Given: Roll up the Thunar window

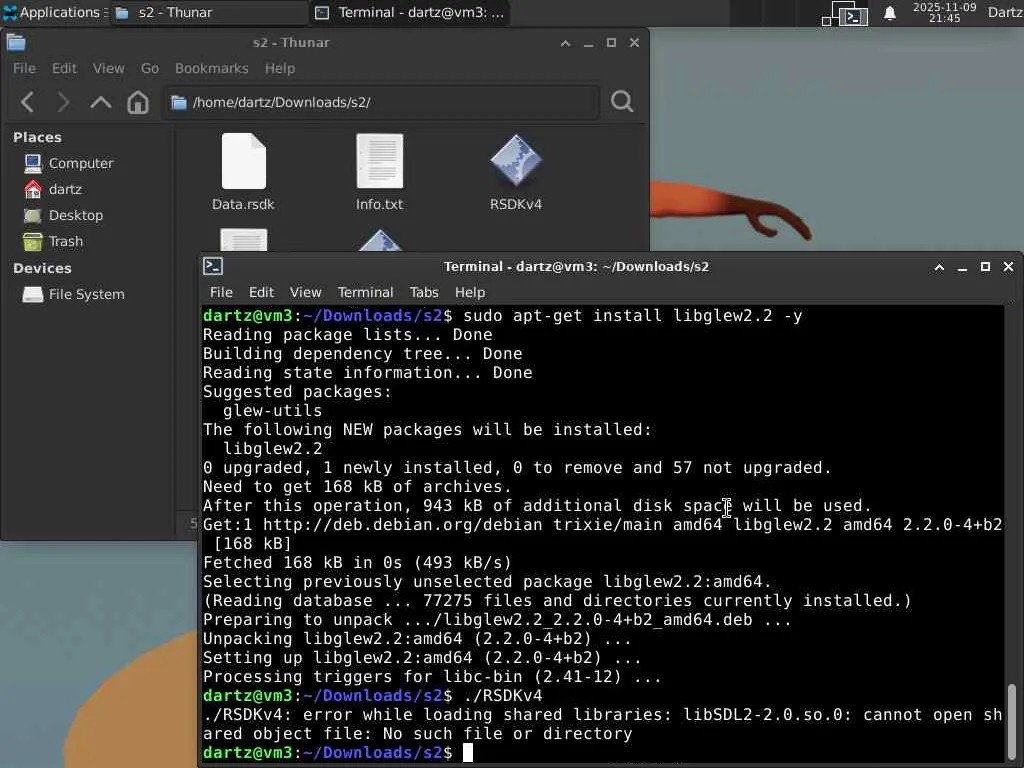Looking at the screenshot, I should click(566, 43).
